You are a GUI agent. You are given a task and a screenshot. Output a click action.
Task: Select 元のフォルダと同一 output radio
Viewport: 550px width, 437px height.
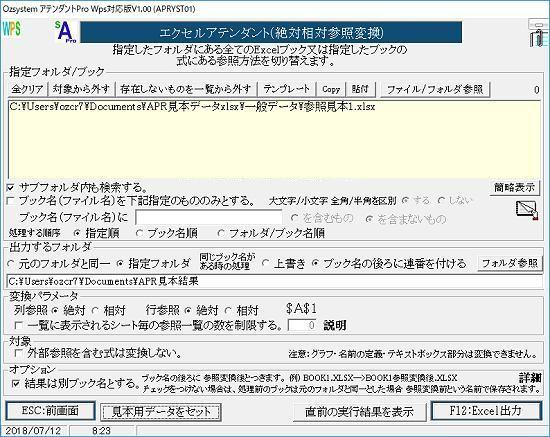[x=11, y=263]
